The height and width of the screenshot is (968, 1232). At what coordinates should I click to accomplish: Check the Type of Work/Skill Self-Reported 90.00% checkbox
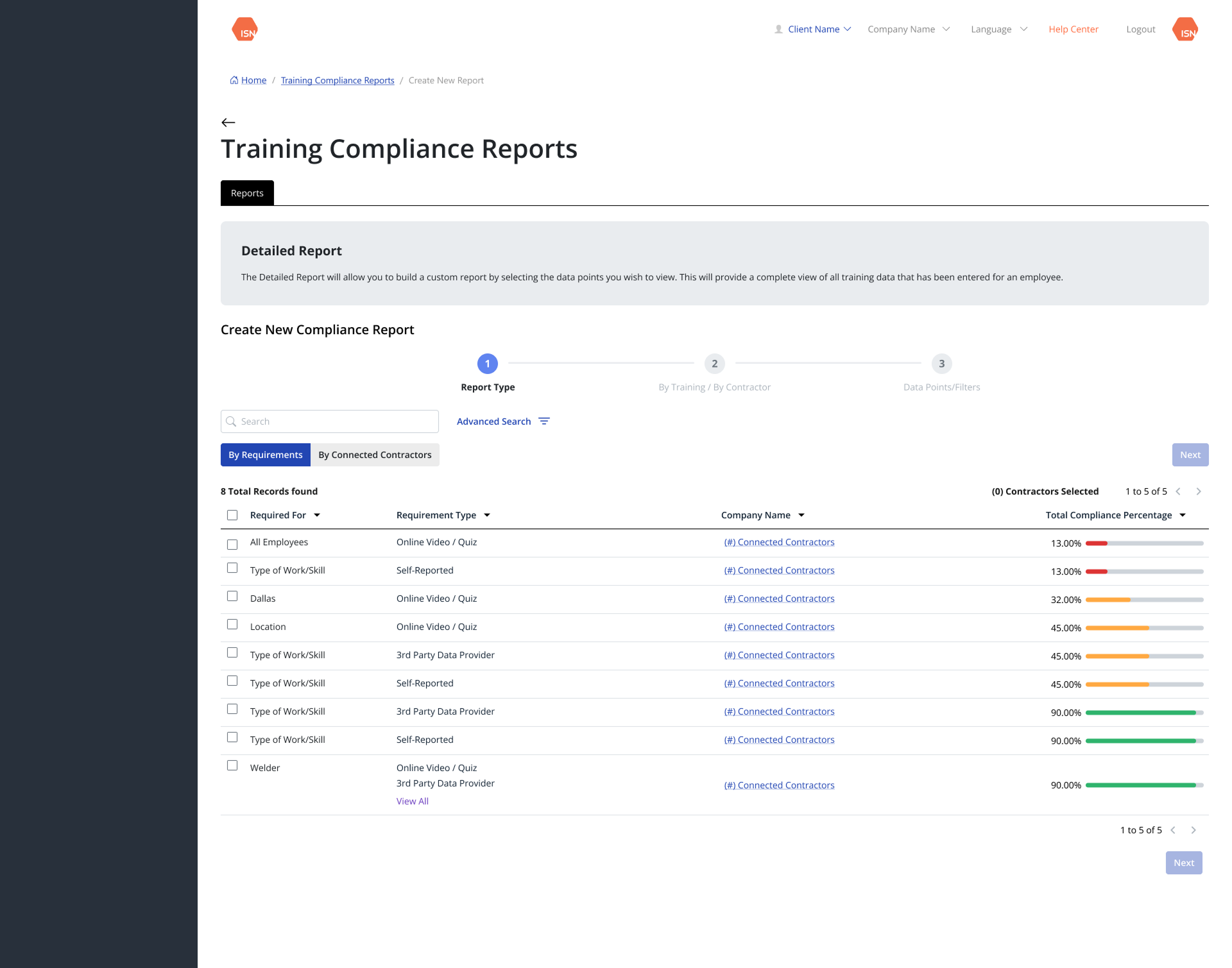tap(232, 737)
